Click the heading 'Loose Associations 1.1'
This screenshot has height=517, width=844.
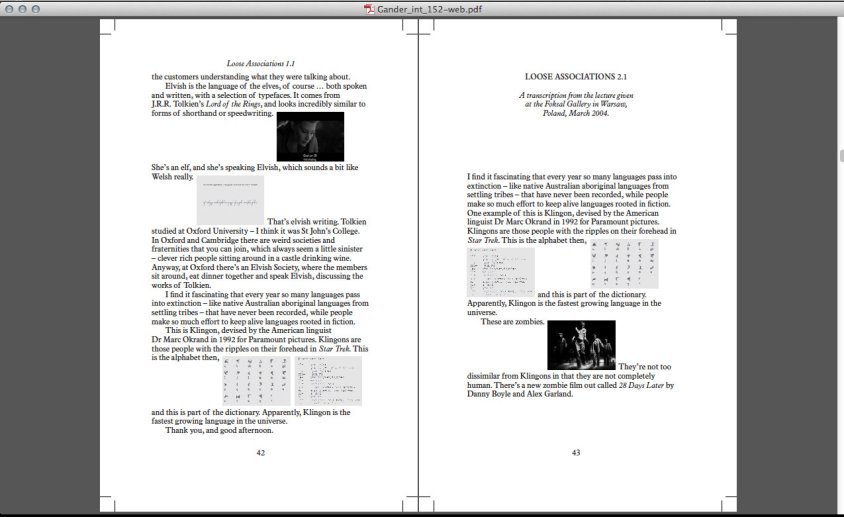pos(261,64)
